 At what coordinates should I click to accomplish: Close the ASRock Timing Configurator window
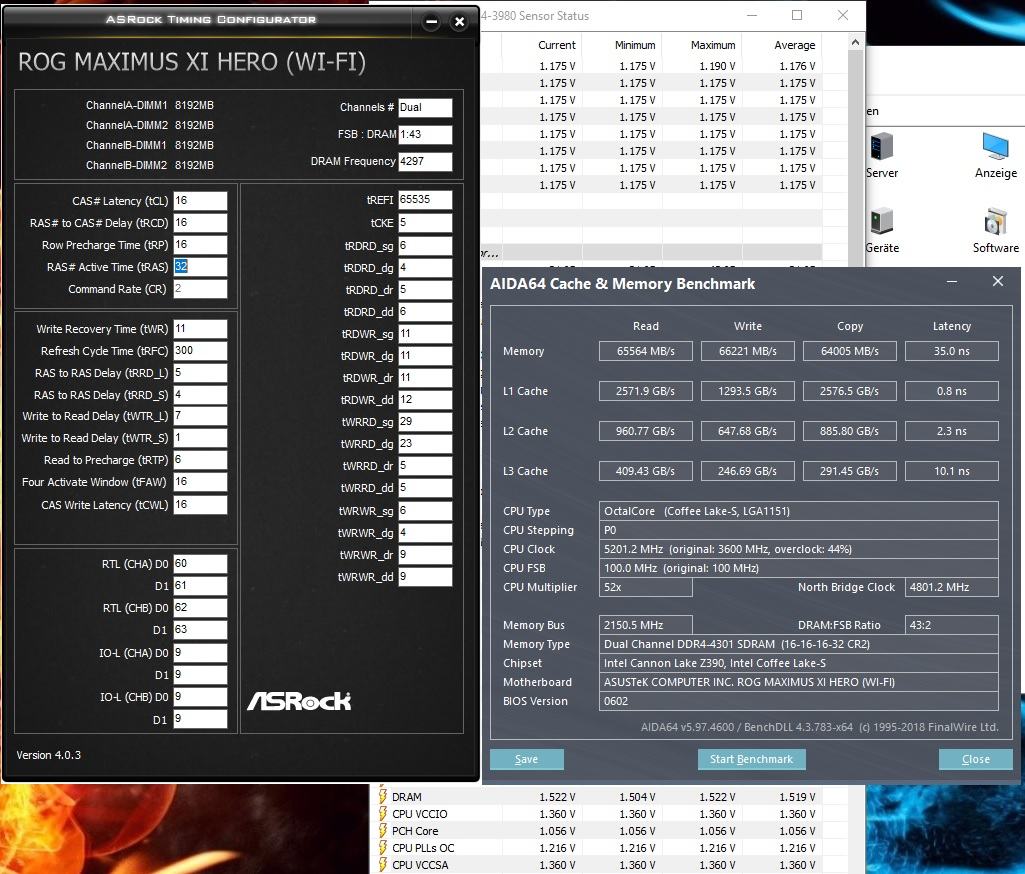(x=460, y=22)
